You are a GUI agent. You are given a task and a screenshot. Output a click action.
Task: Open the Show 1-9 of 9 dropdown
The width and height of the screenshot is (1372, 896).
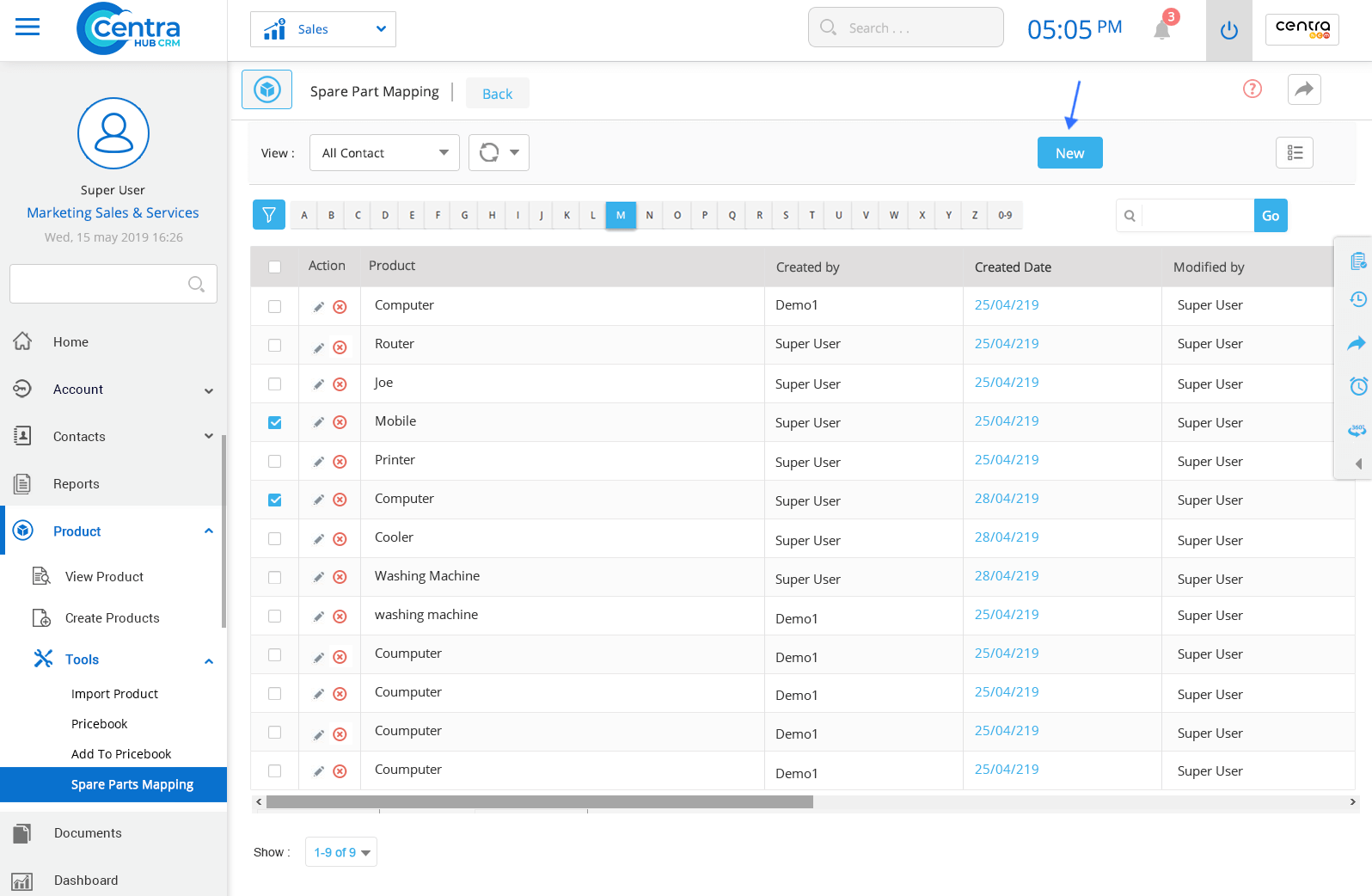pos(341,852)
